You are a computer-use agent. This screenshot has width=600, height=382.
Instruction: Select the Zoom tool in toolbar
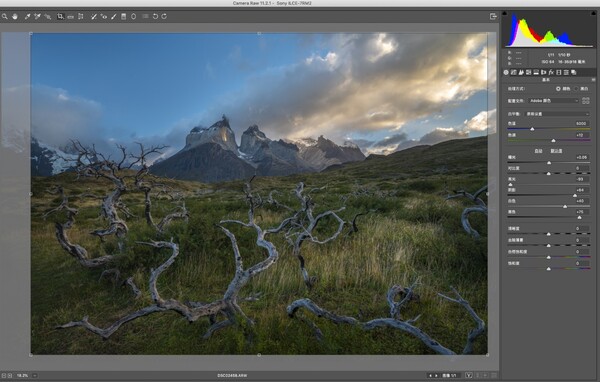[x=5, y=16]
